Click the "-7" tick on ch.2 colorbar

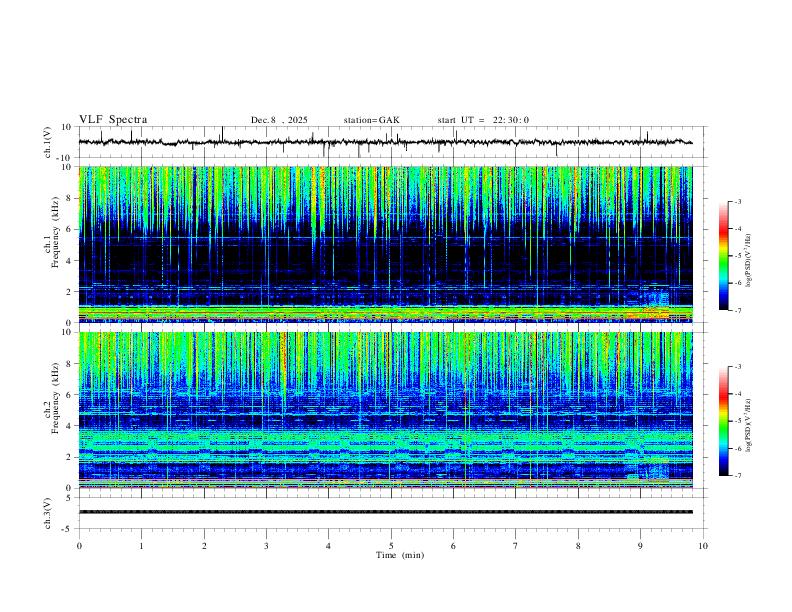(738, 476)
